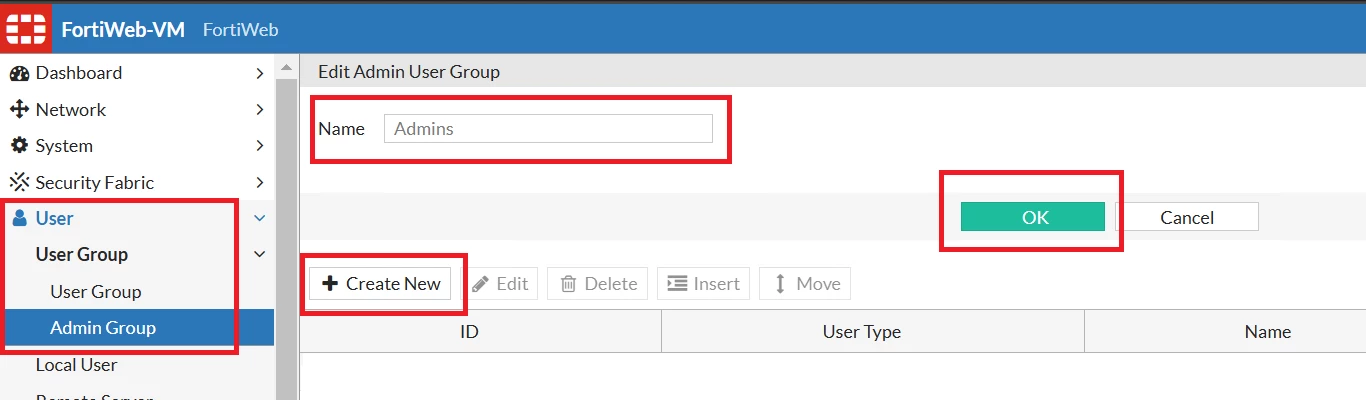This screenshot has height=400, width=1366.
Task: Click the Move toolbar button
Action: tap(806, 284)
